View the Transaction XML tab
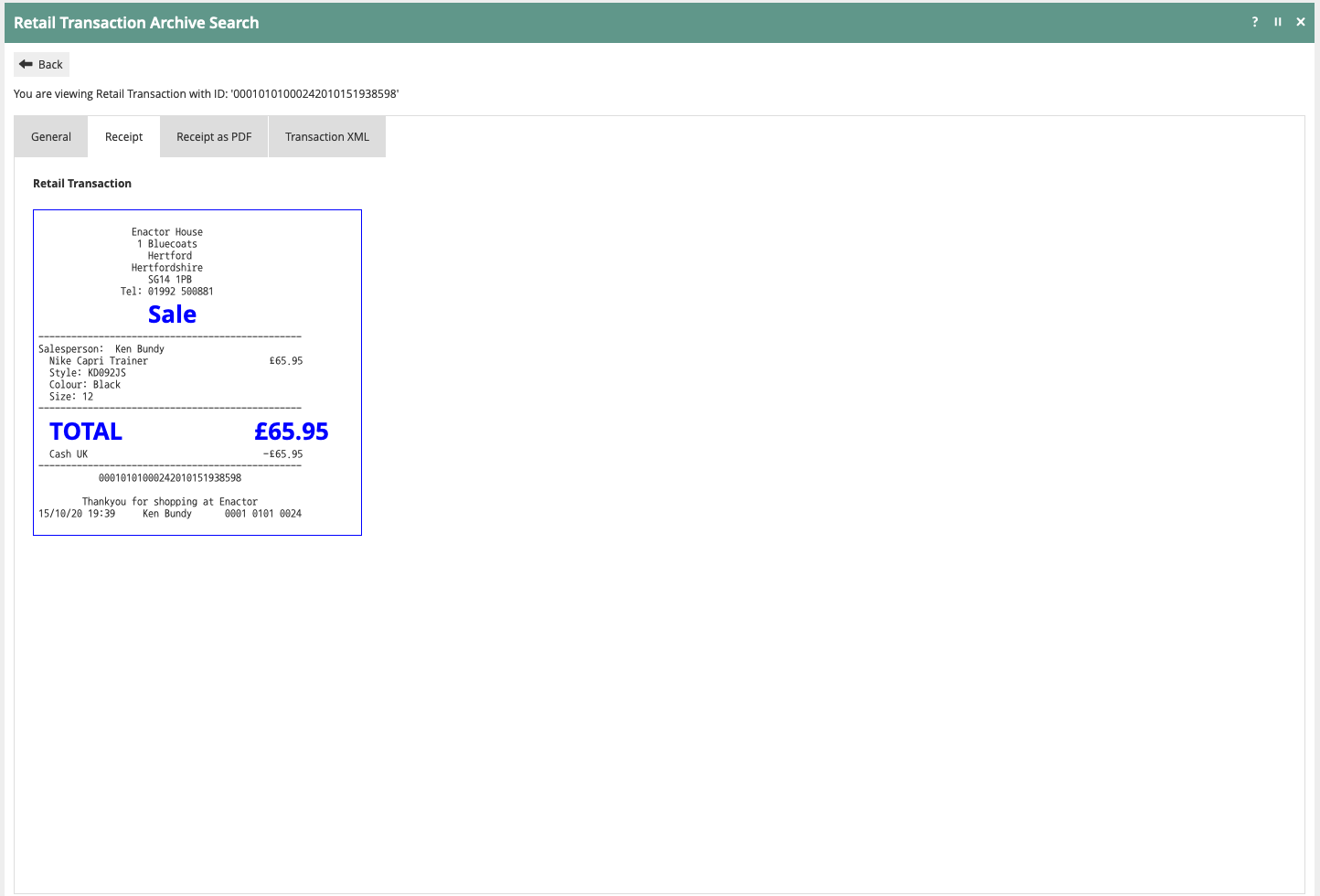The width and height of the screenshot is (1320, 896). pyautogui.click(x=326, y=137)
